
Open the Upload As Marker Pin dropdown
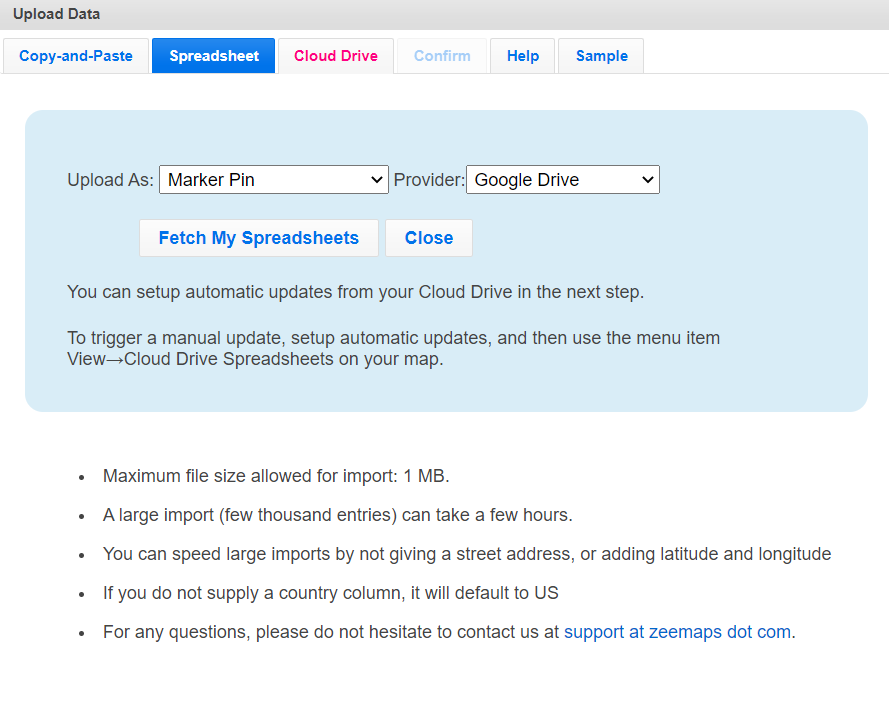pos(274,180)
